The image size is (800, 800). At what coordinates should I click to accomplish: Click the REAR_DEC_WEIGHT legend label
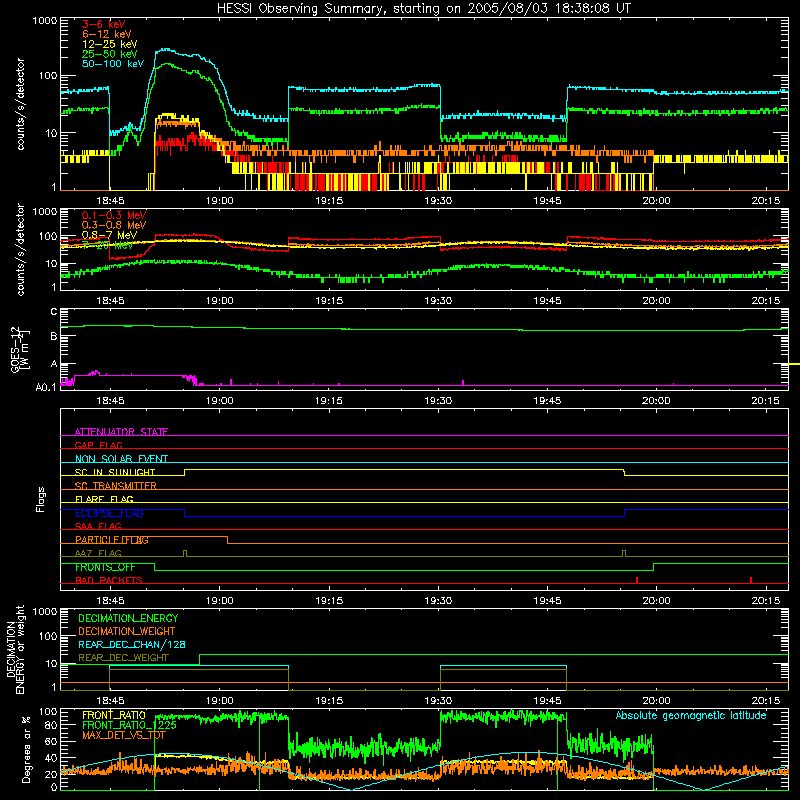pos(123,658)
